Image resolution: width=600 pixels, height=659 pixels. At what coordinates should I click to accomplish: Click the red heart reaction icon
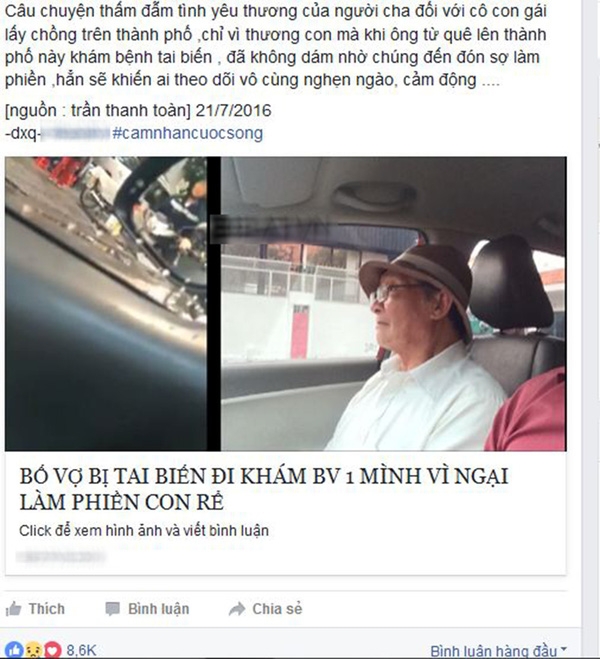(x=53, y=650)
